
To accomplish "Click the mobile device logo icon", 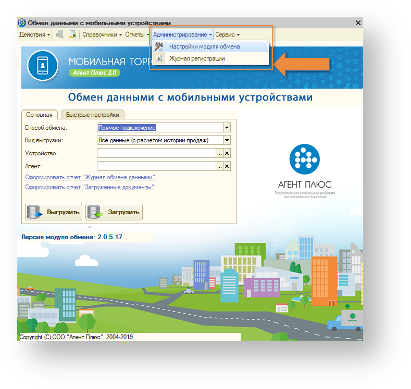I will (42, 66).
